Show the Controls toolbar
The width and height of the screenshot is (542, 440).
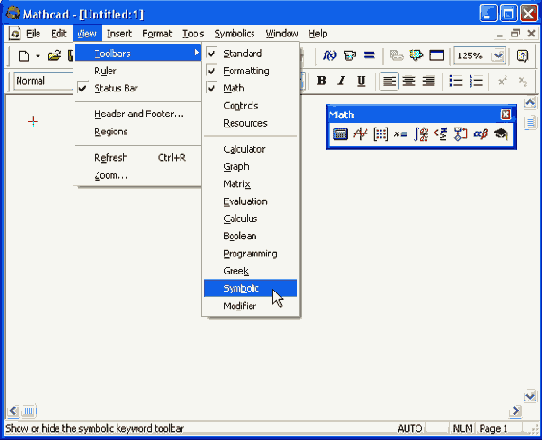pyautogui.click(x=250, y=105)
